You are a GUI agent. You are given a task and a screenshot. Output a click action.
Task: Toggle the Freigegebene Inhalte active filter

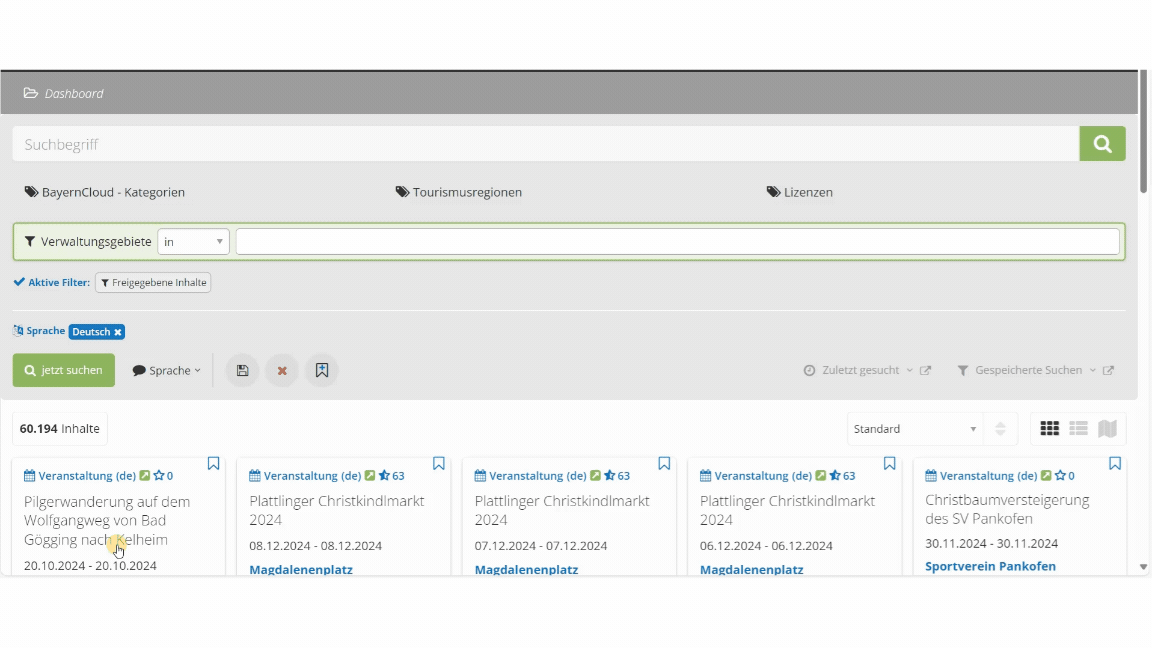click(x=153, y=283)
